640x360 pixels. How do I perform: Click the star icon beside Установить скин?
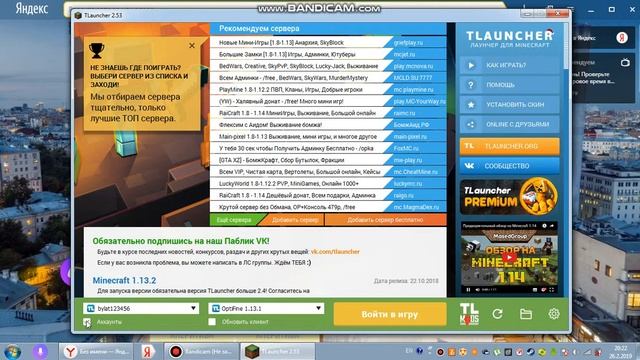click(x=471, y=104)
